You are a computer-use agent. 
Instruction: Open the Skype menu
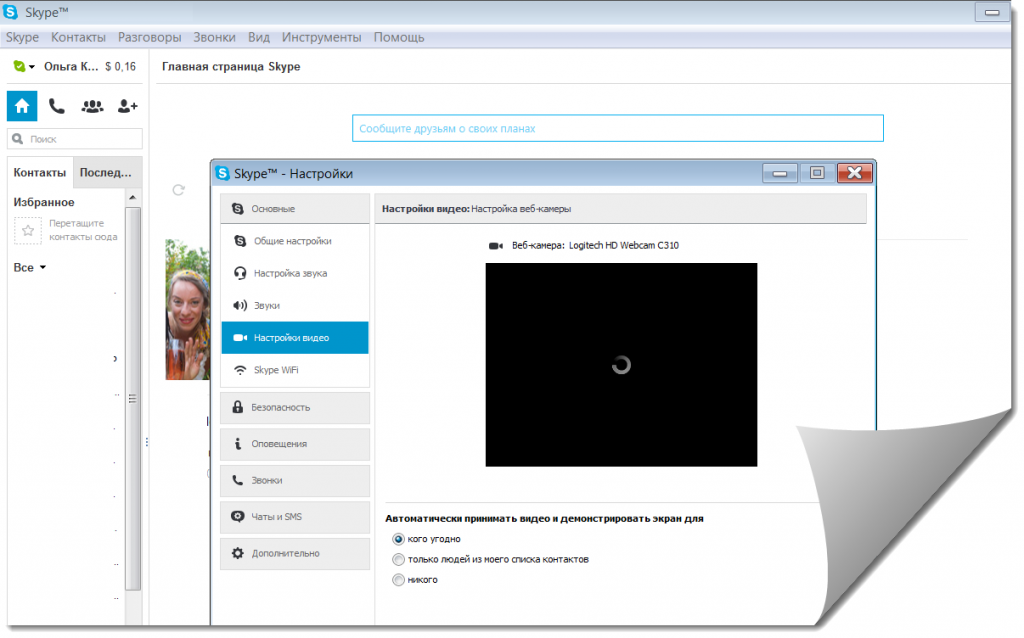[x=22, y=37]
